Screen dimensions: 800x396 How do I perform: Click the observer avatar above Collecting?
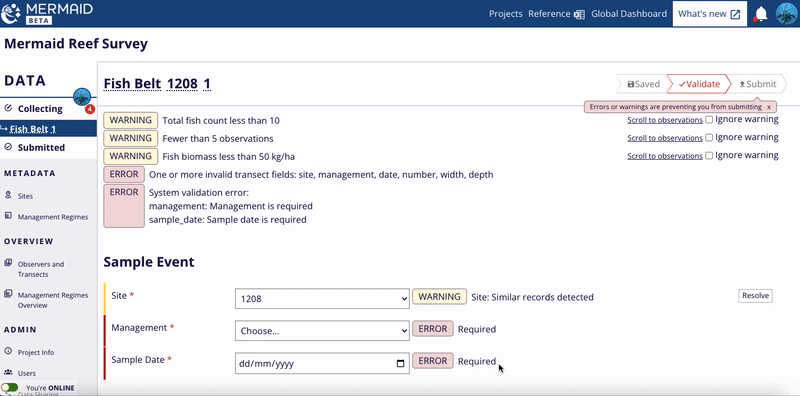click(82, 96)
